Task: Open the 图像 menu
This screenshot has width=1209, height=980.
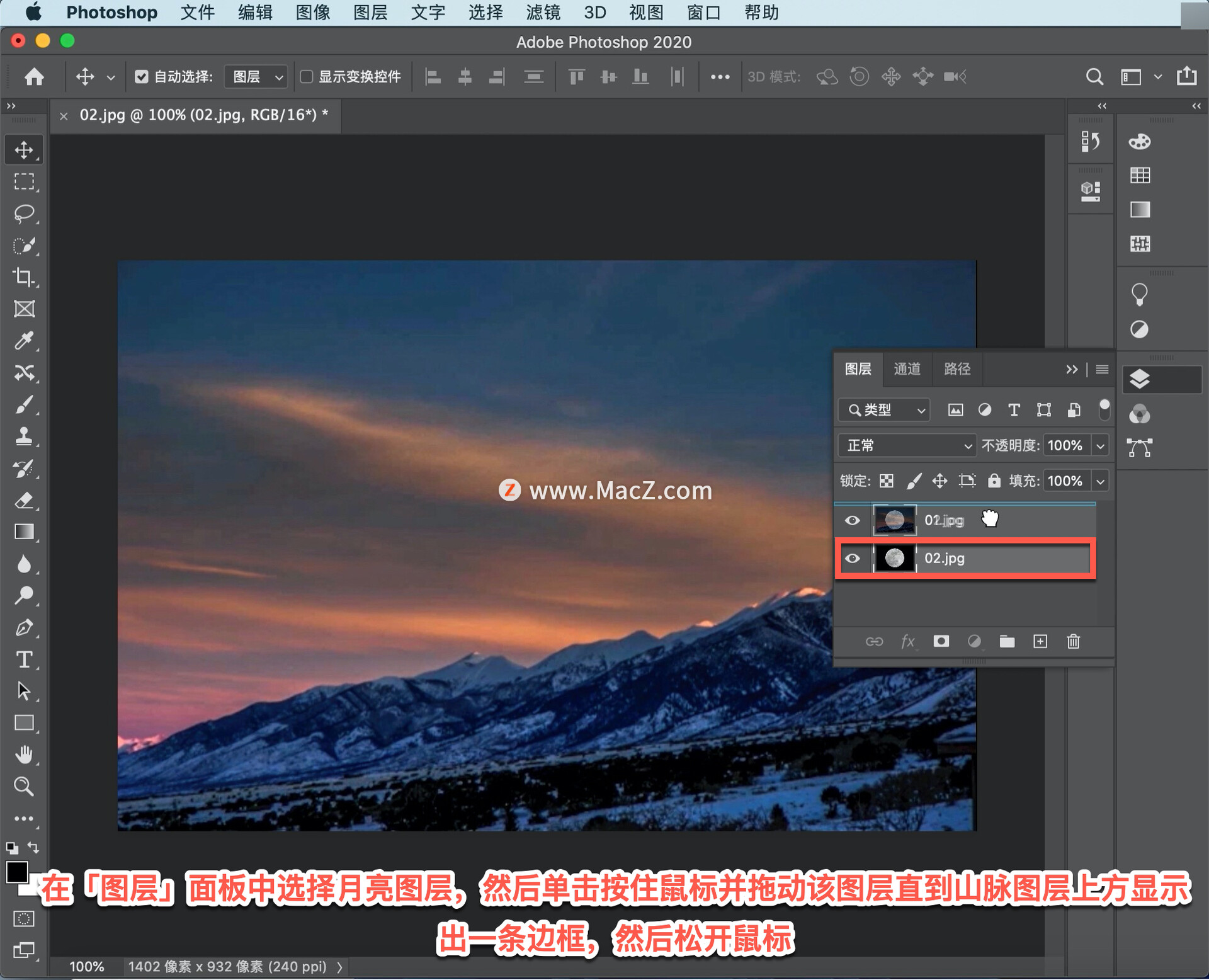Action: point(313,13)
